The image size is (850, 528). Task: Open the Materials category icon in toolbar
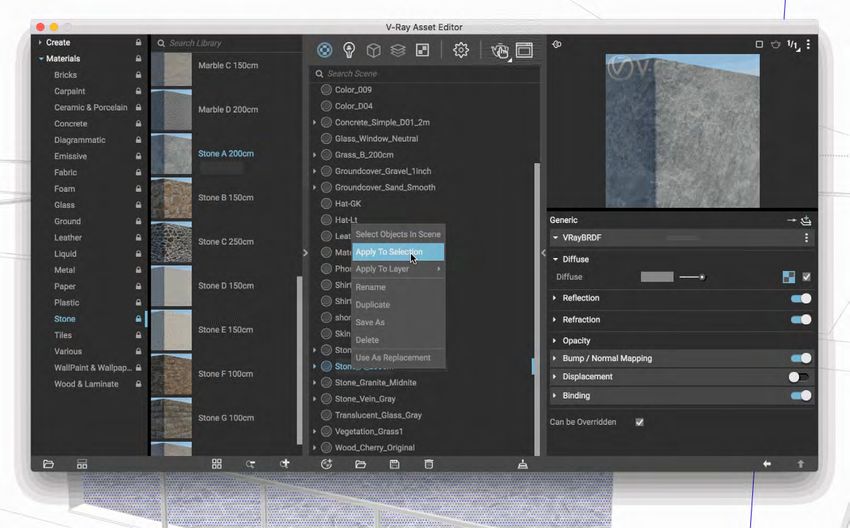(324, 50)
